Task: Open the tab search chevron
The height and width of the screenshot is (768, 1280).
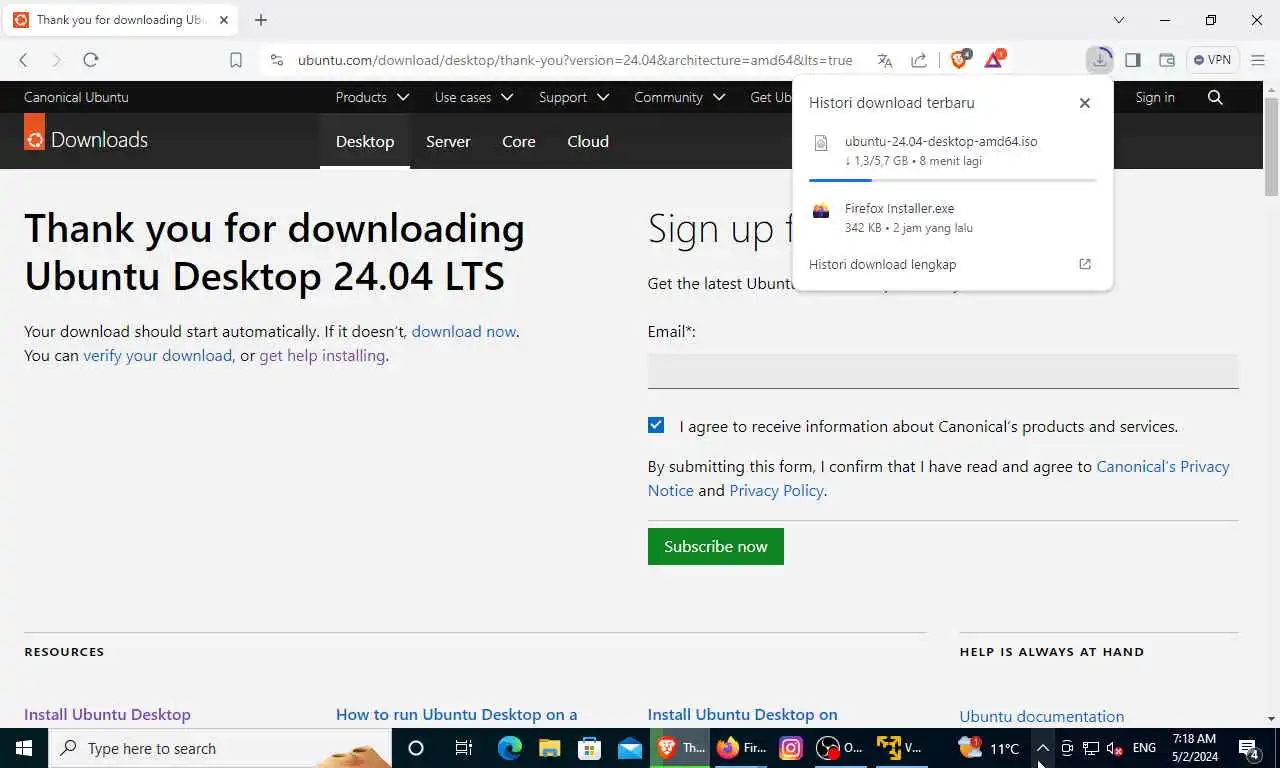Action: 1119,20
